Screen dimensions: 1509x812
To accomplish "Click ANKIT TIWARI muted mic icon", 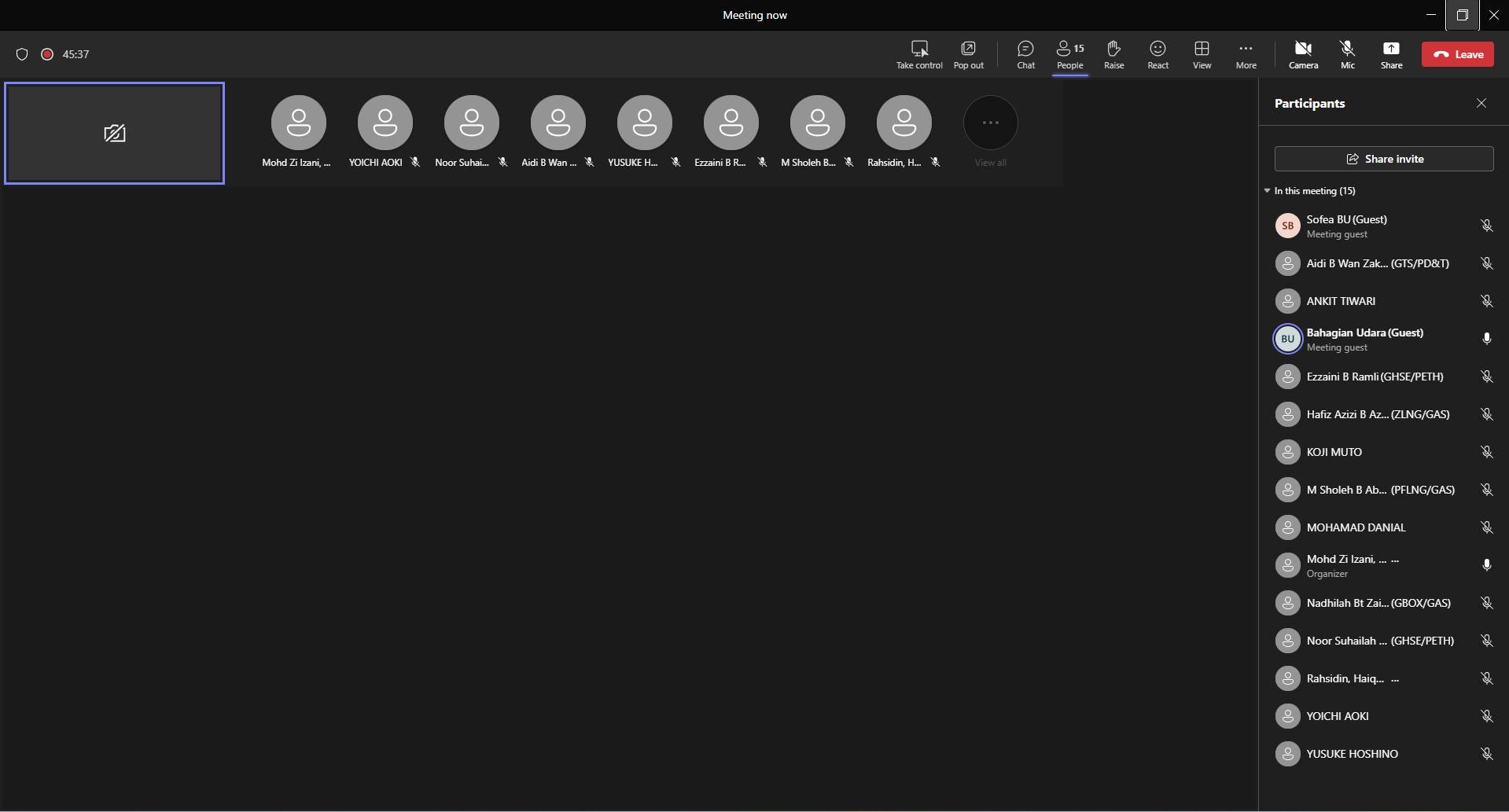I will point(1486,301).
